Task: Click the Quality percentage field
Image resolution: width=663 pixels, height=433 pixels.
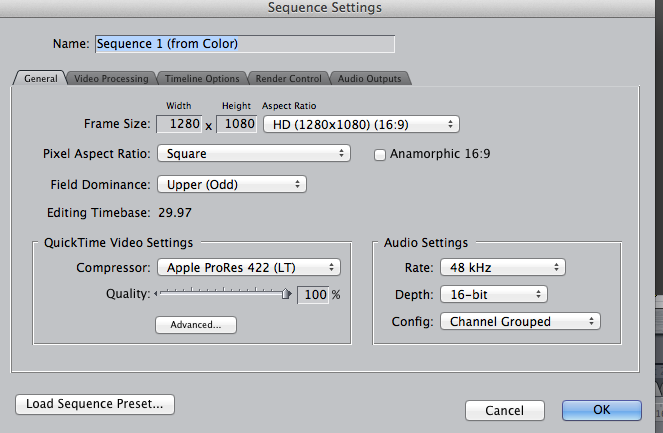Action: click(x=312, y=295)
